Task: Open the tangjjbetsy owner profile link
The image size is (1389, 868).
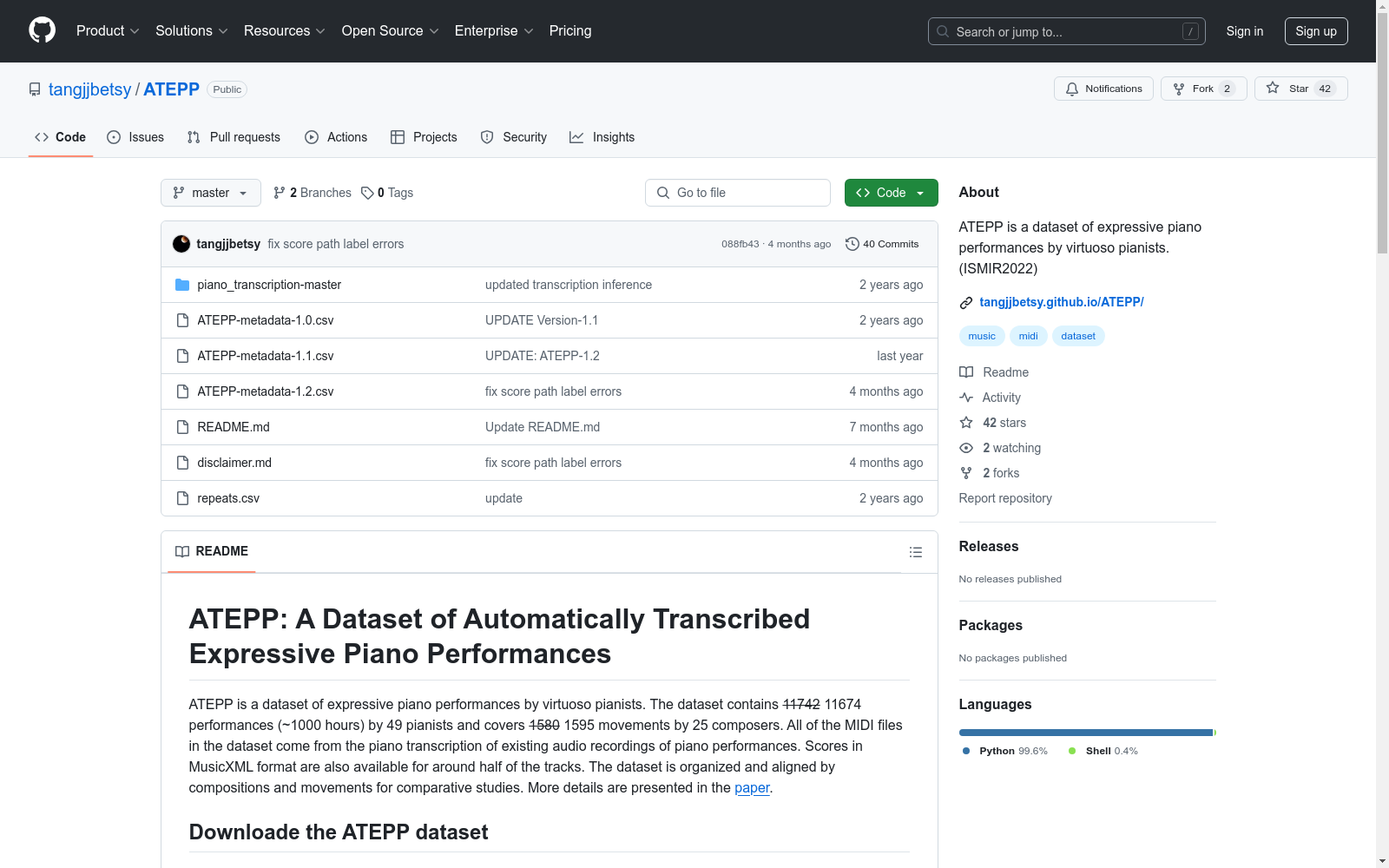Action: [90, 89]
